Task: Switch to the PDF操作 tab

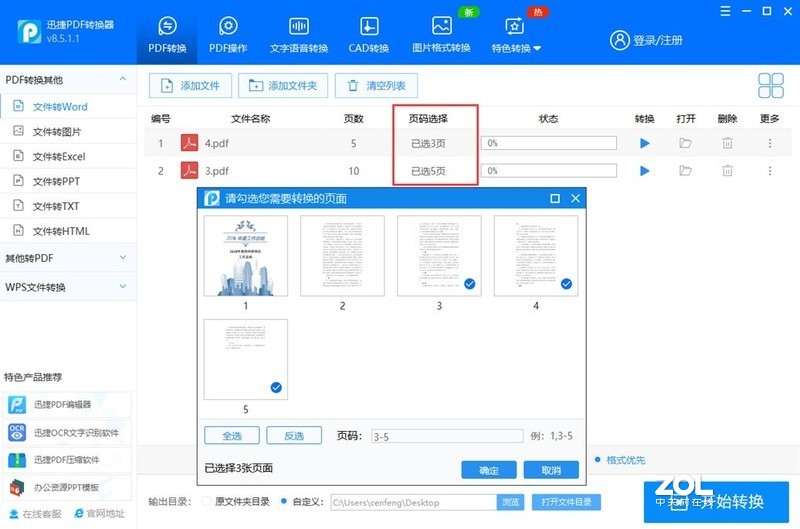Action: [x=228, y=35]
